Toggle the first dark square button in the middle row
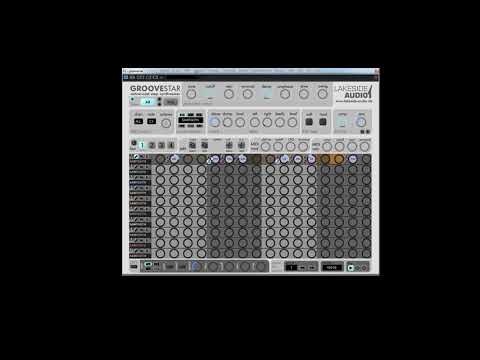Image resolution: width=480 pixels, height=360 pixels. pos(309,122)
